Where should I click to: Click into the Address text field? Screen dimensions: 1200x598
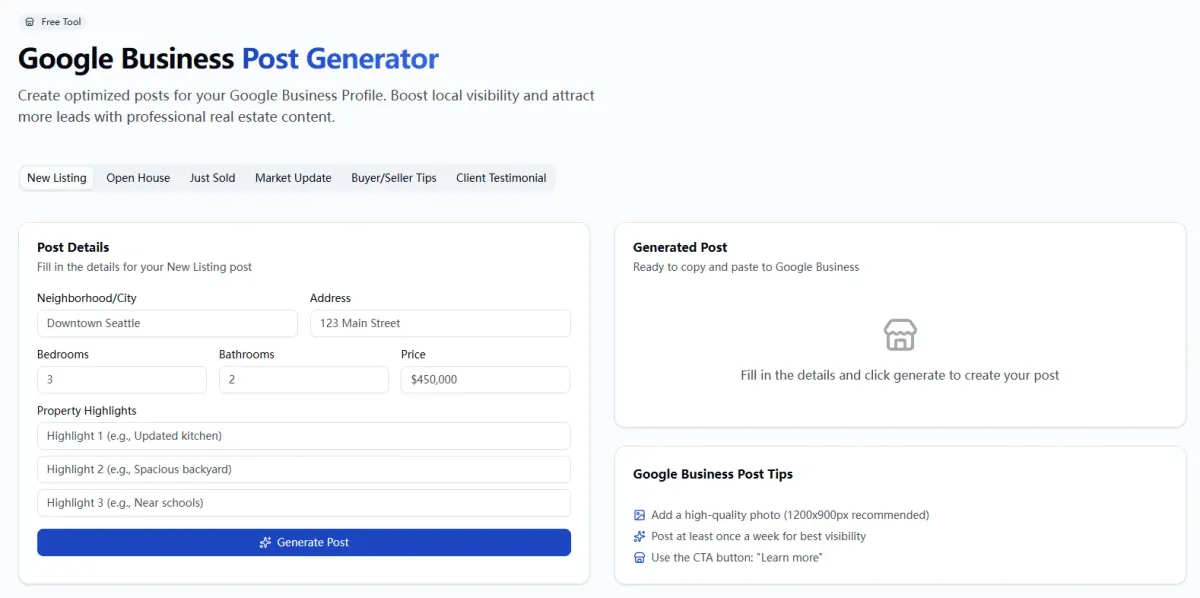point(440,323)
